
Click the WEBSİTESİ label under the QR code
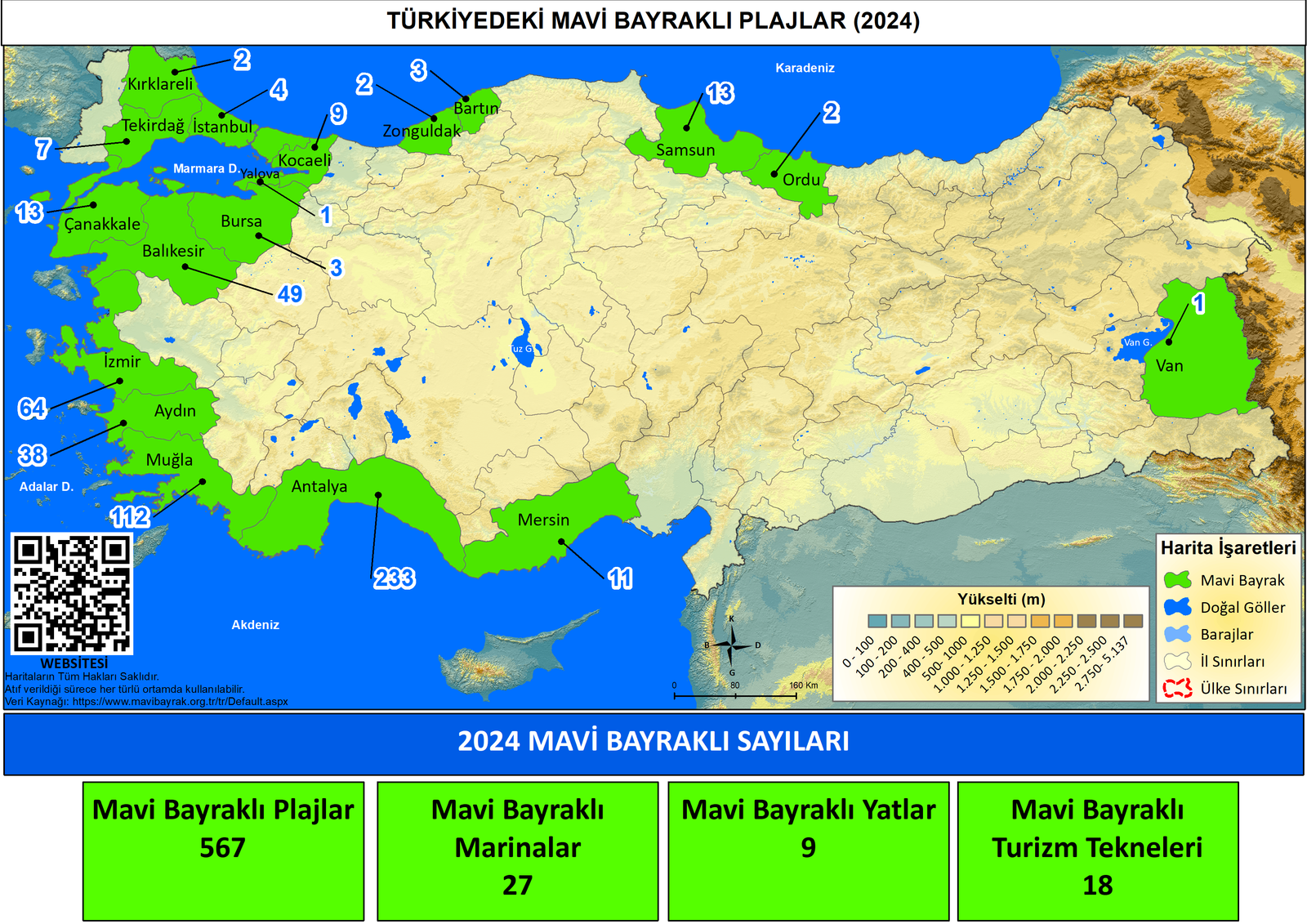[x=74, y=663]
